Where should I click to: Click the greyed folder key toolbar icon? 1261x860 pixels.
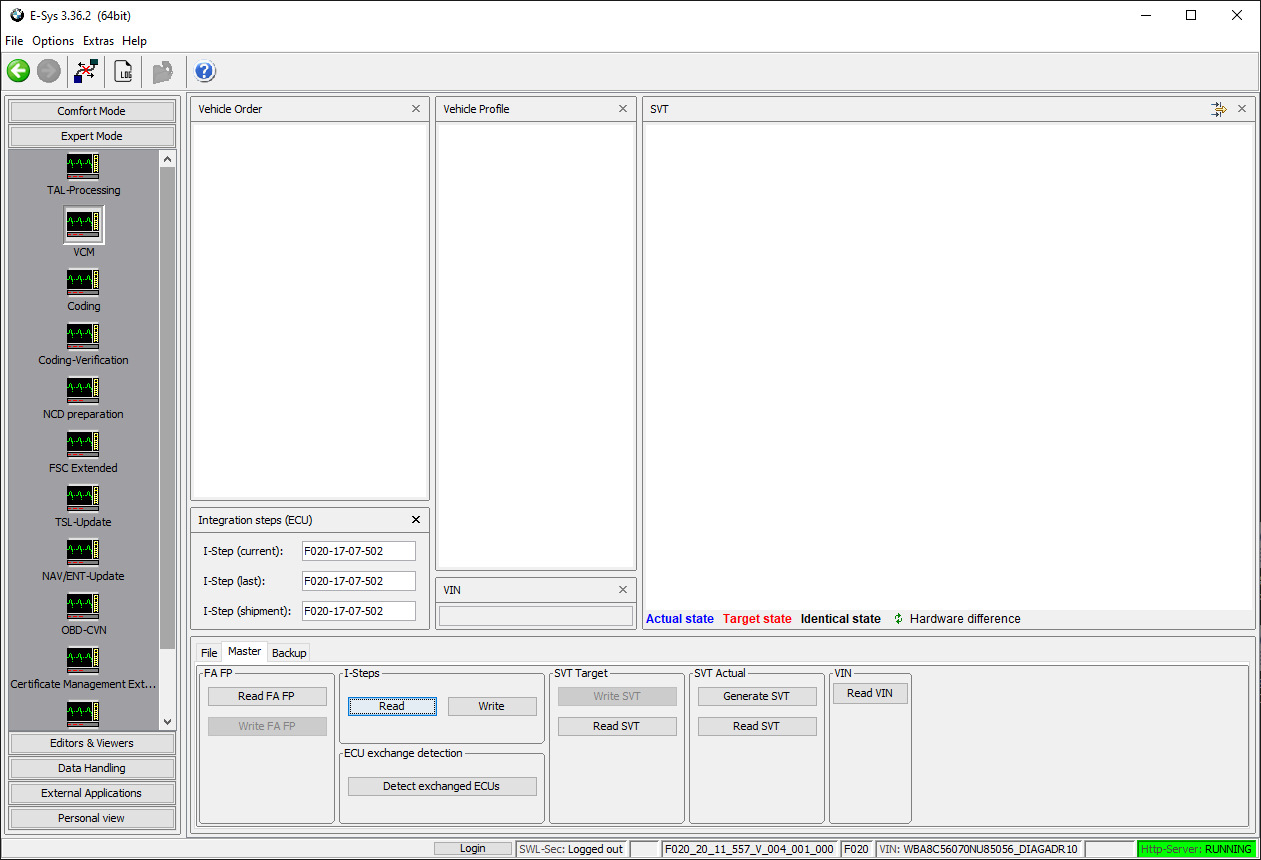click(162, 71)
